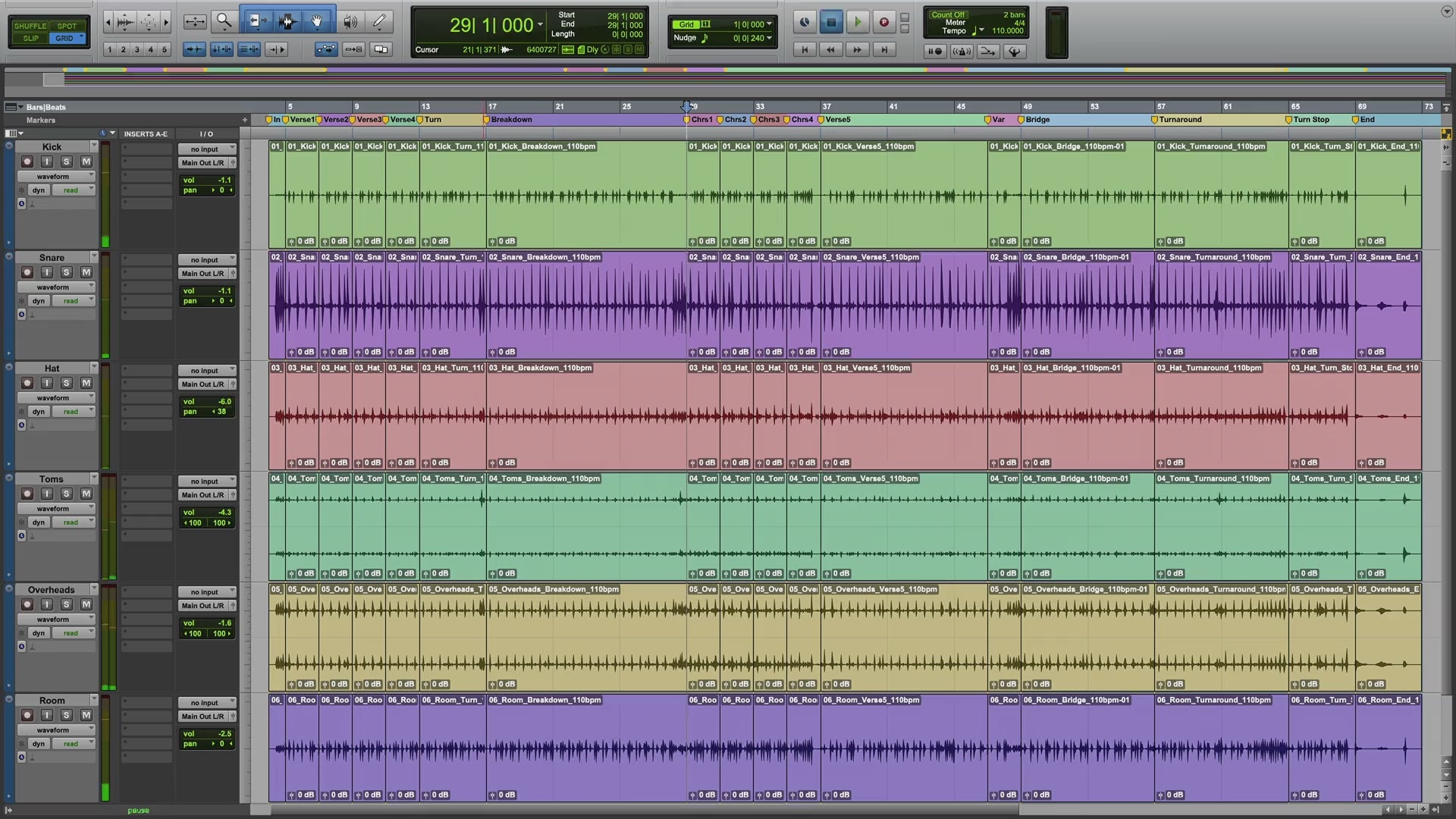
Task: Open Kick track view selector waveform dropdown
Action: click(x=57, y=176)
